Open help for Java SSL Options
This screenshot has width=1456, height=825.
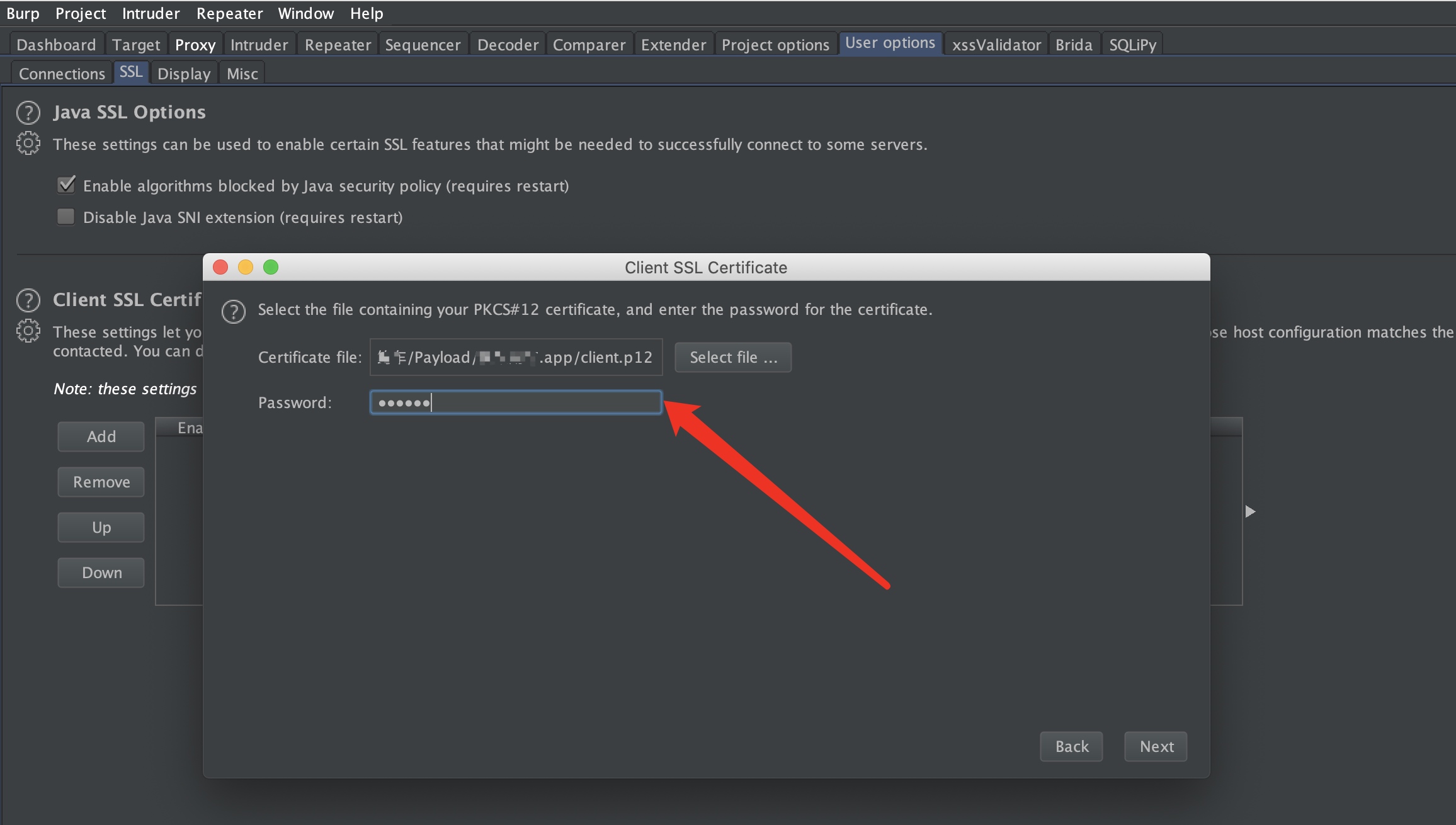coord(28,113)
